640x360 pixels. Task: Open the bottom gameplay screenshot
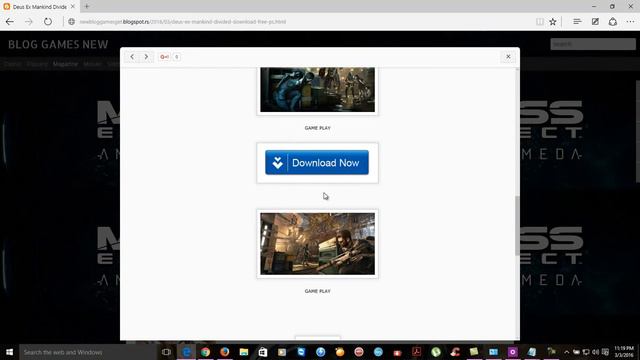[317, 244]
